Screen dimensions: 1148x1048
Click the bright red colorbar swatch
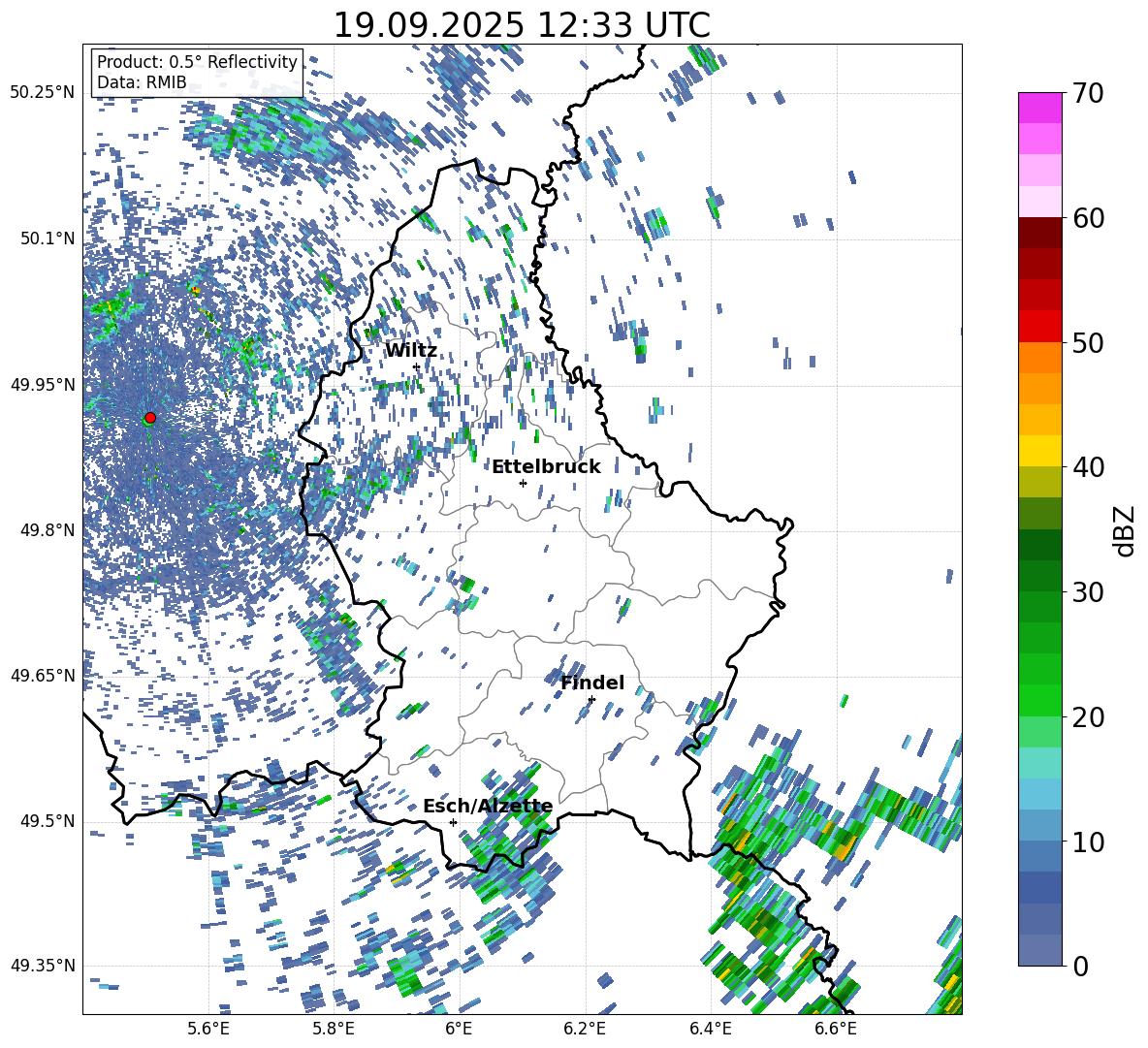(x=1039, y=327)
